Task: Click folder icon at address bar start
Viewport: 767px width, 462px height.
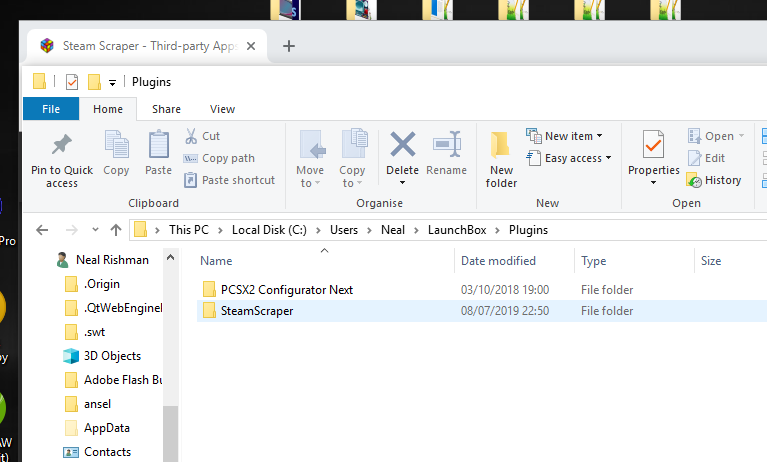Action: pos(140,230)
